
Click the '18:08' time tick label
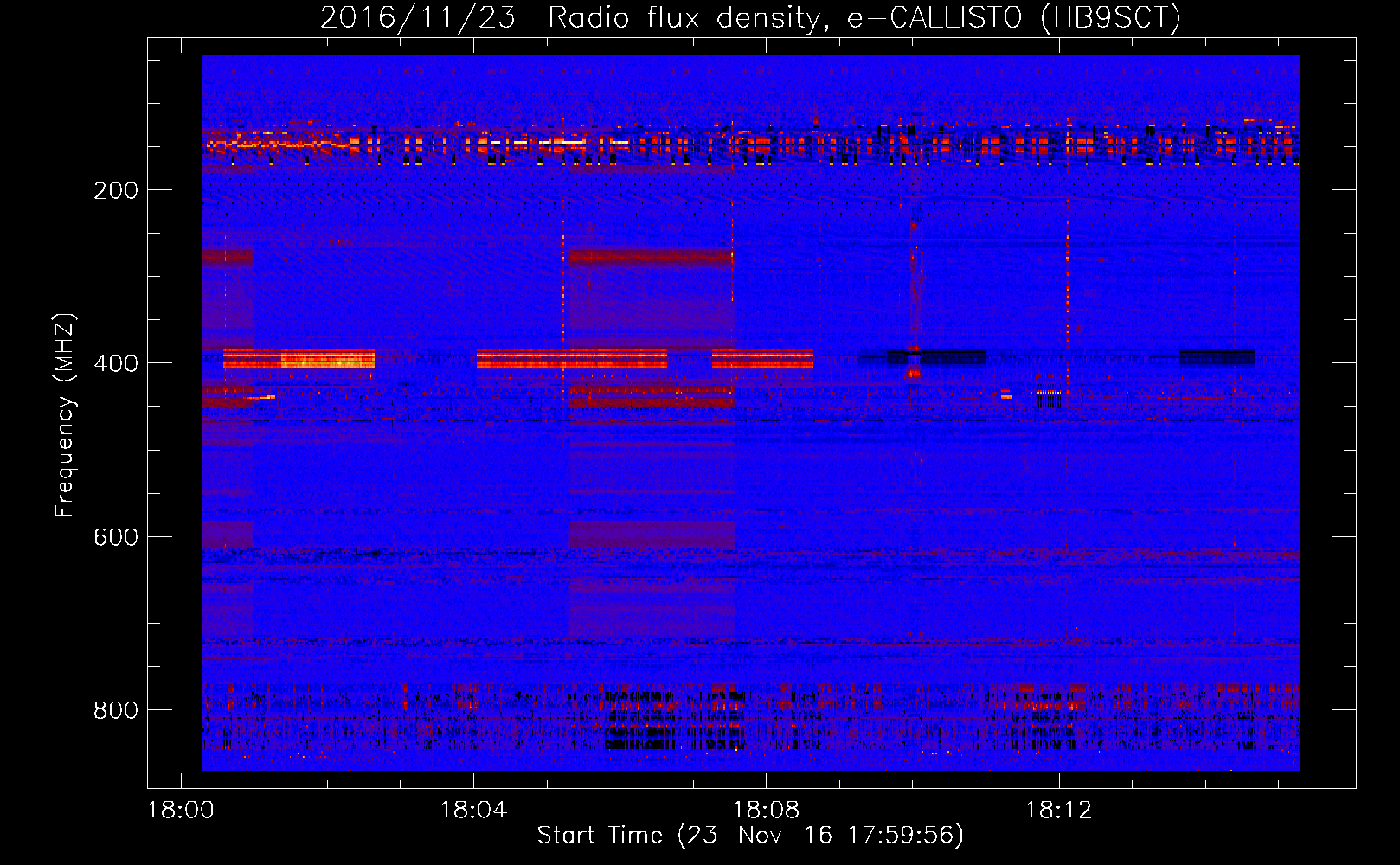pyautogui.click(x=766, y=811)
